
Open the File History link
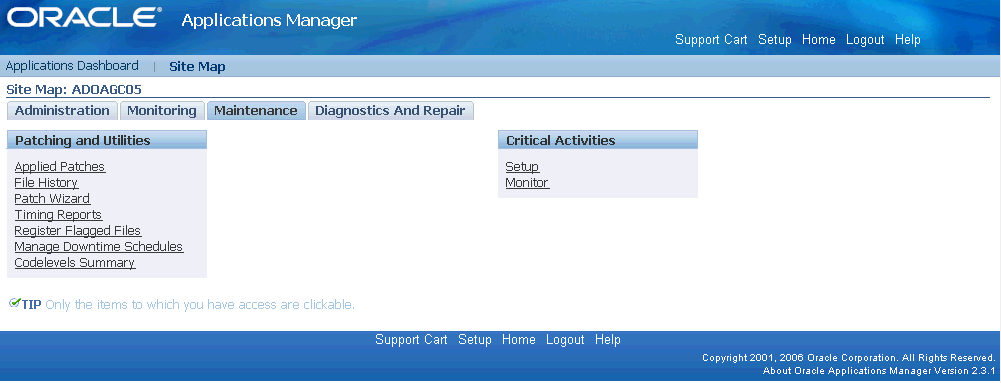(x=46, y=183)
